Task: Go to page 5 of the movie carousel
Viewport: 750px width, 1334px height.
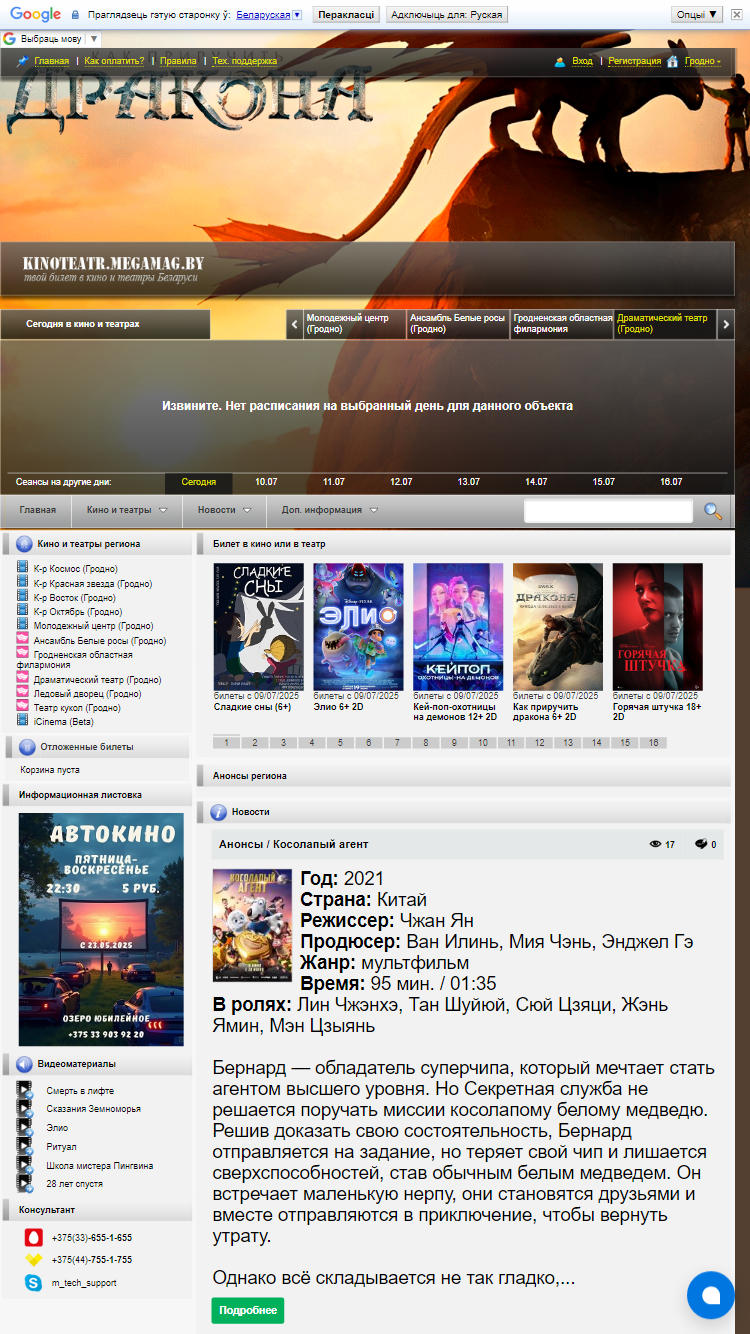Action: point(341,743)
